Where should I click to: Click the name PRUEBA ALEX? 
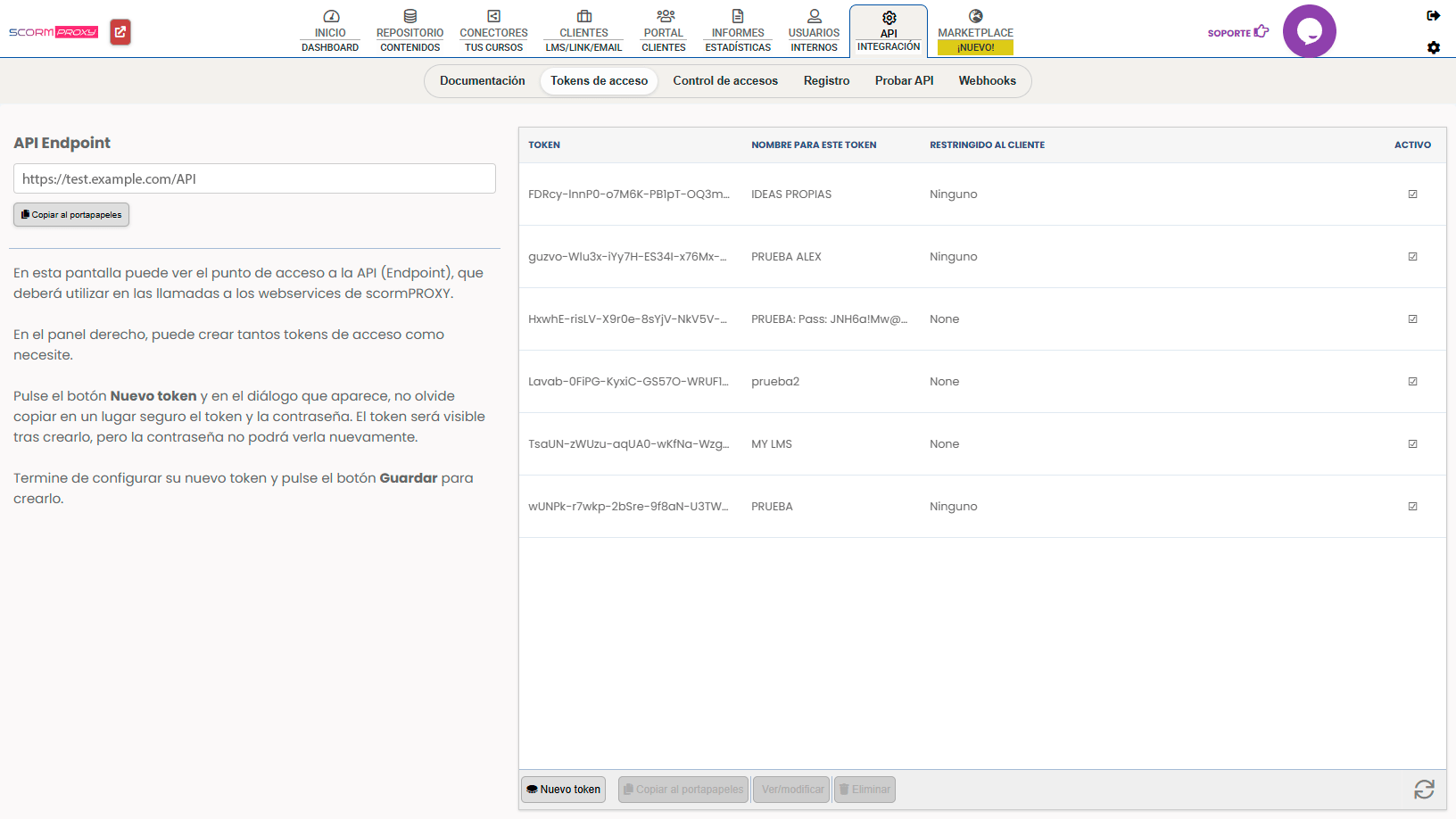point(786,257)
